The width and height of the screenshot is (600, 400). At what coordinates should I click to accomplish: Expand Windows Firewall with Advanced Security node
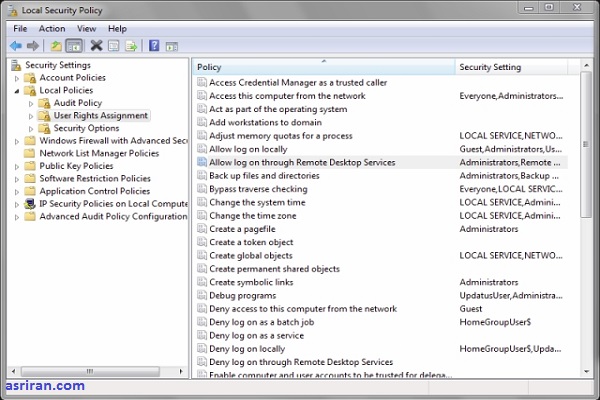17,141
